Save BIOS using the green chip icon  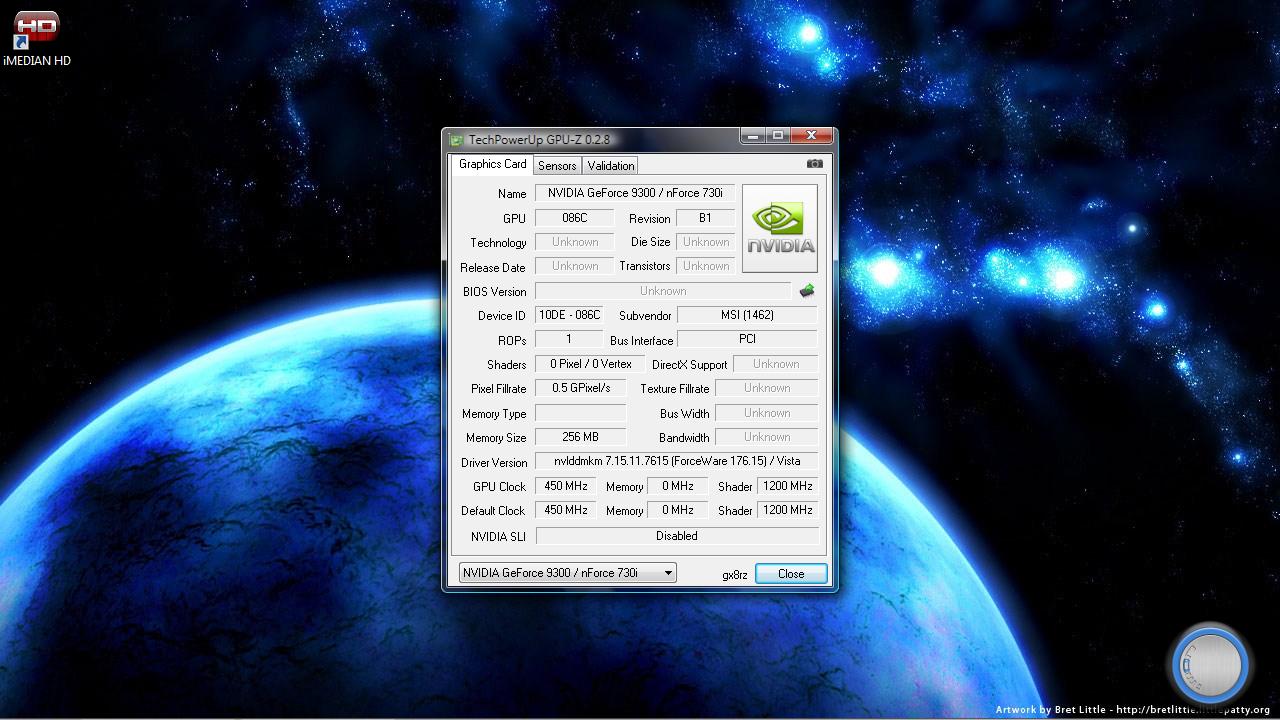807,291
